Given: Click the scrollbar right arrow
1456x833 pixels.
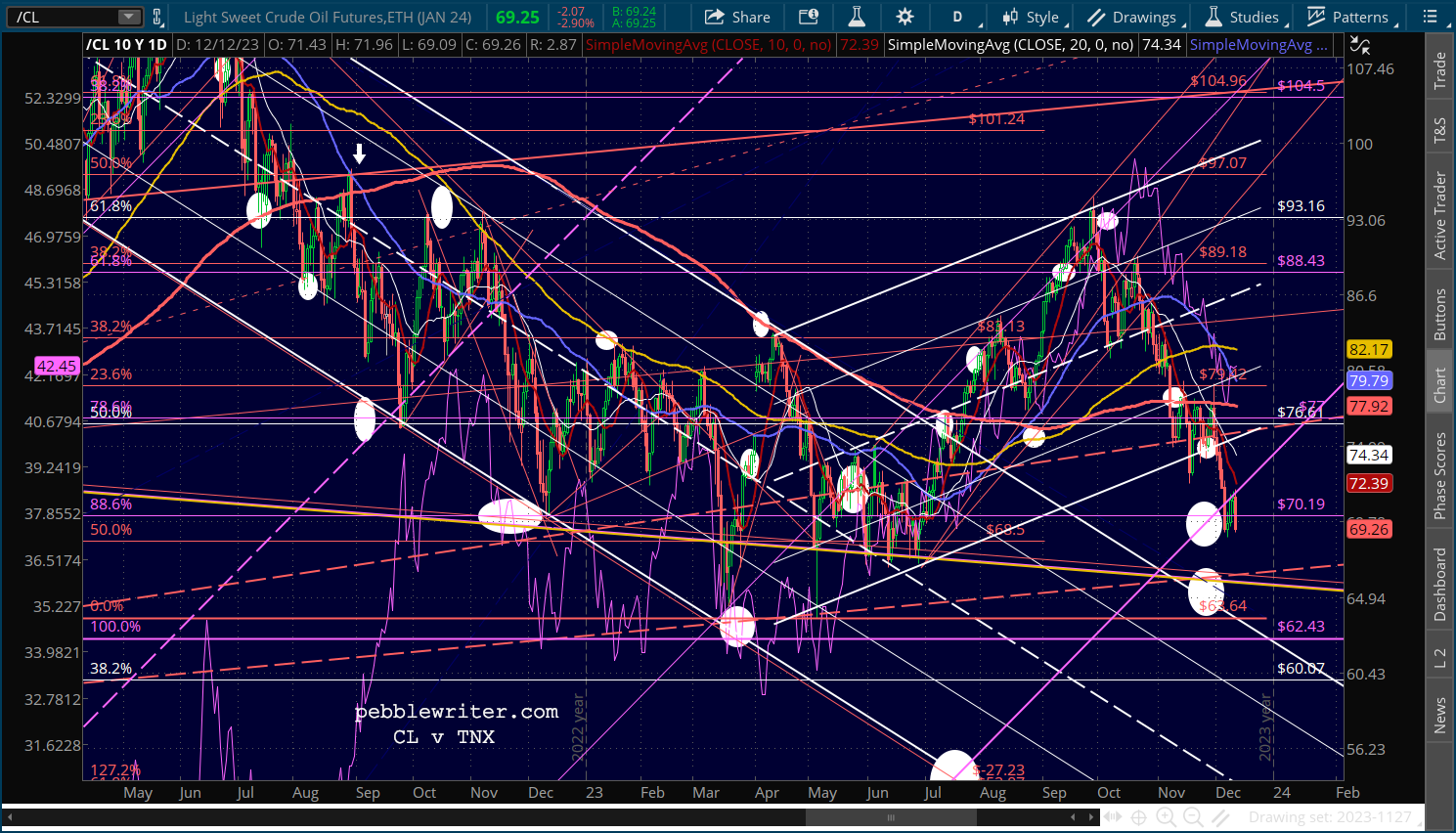Looking at the screenshot, I should click(x=1092, y=817).
